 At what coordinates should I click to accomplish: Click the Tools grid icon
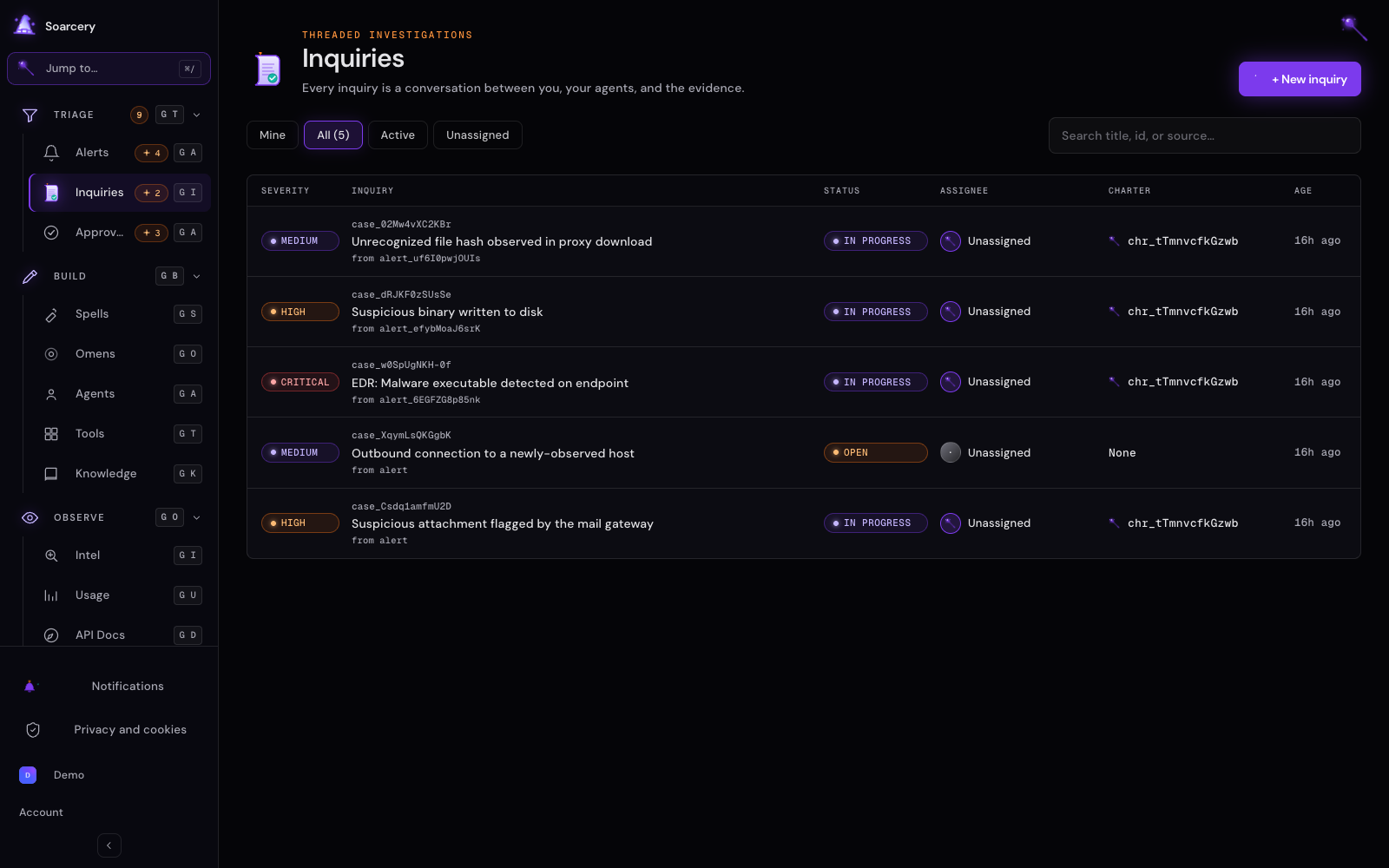[x=51, y=434]
